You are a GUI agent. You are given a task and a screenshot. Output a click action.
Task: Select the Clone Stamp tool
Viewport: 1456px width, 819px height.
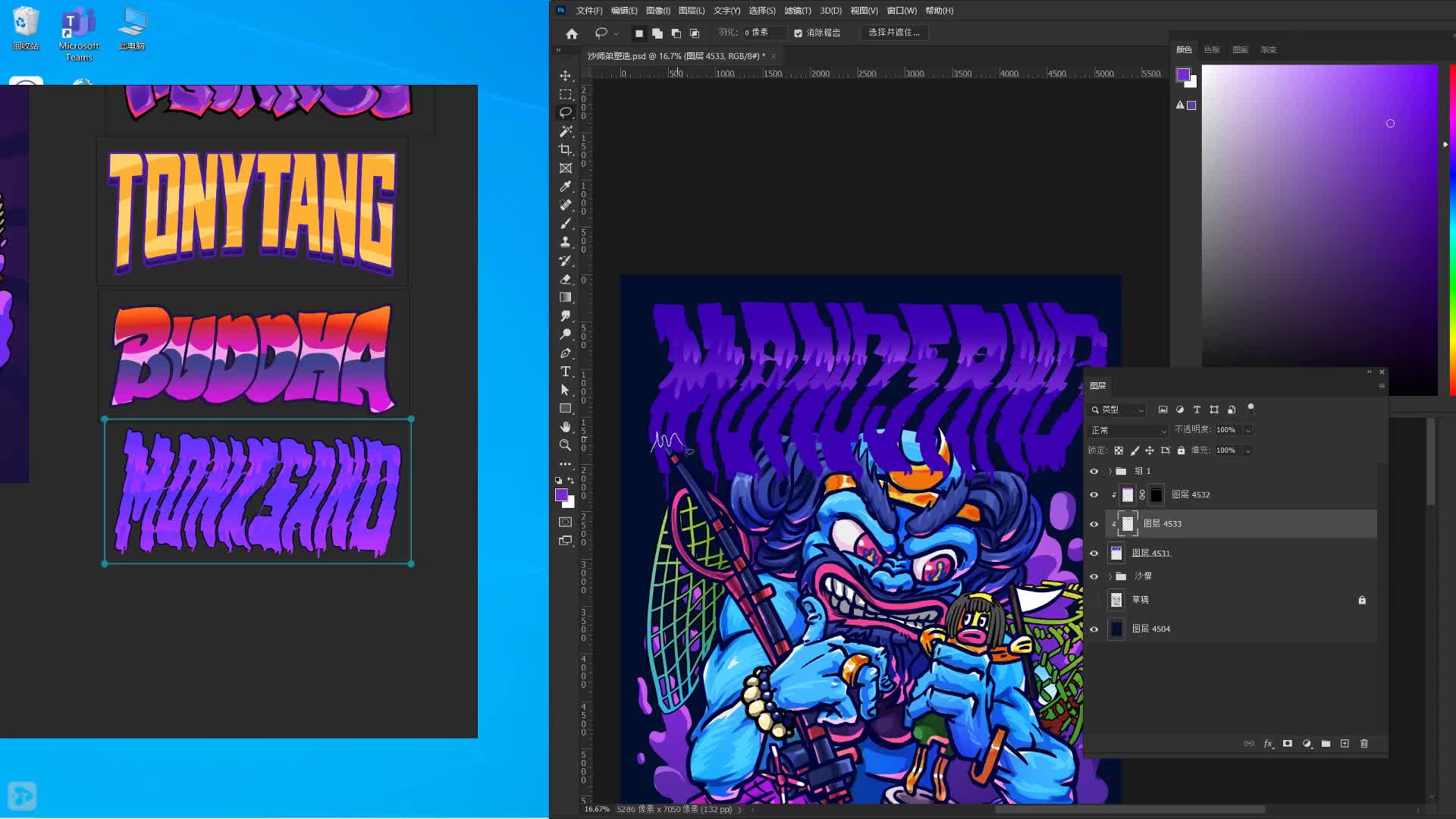[565, 242]
